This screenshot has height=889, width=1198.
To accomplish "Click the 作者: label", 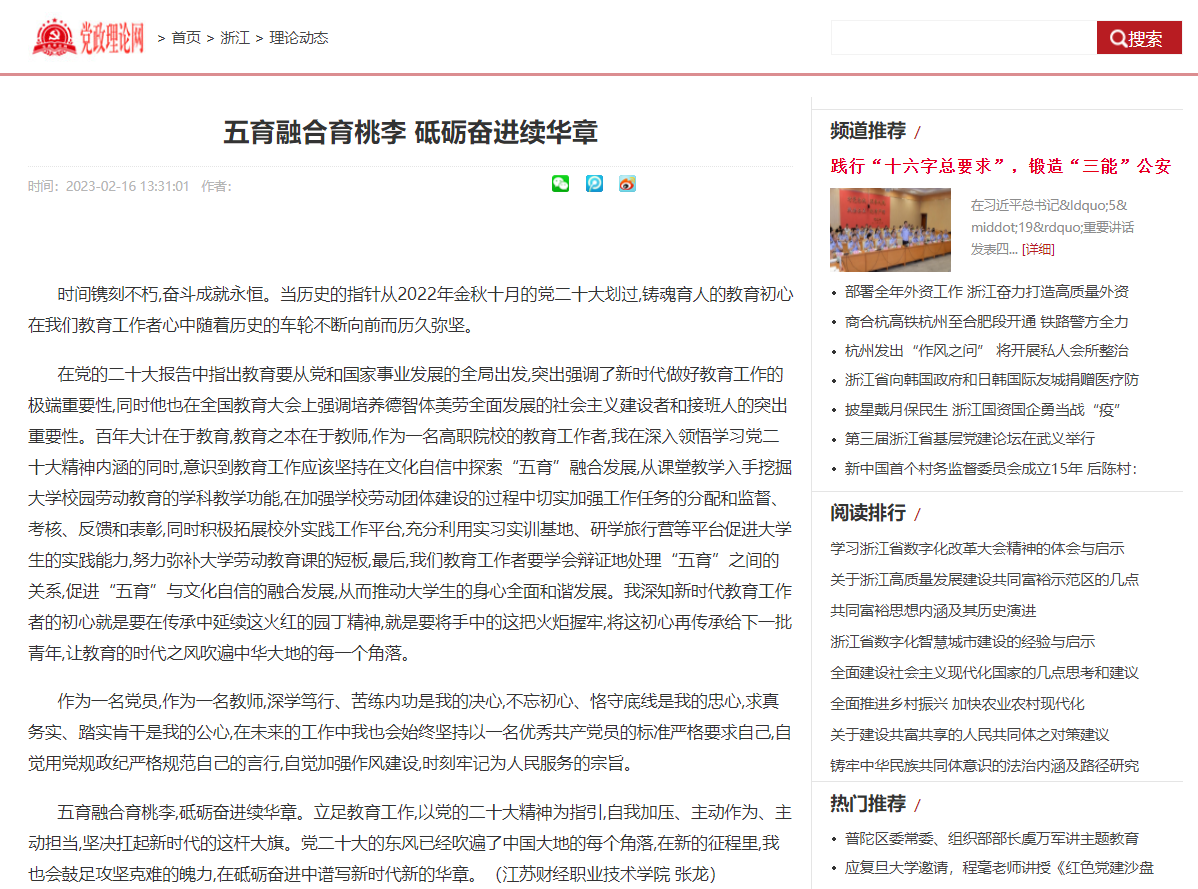I will point(216,186).
